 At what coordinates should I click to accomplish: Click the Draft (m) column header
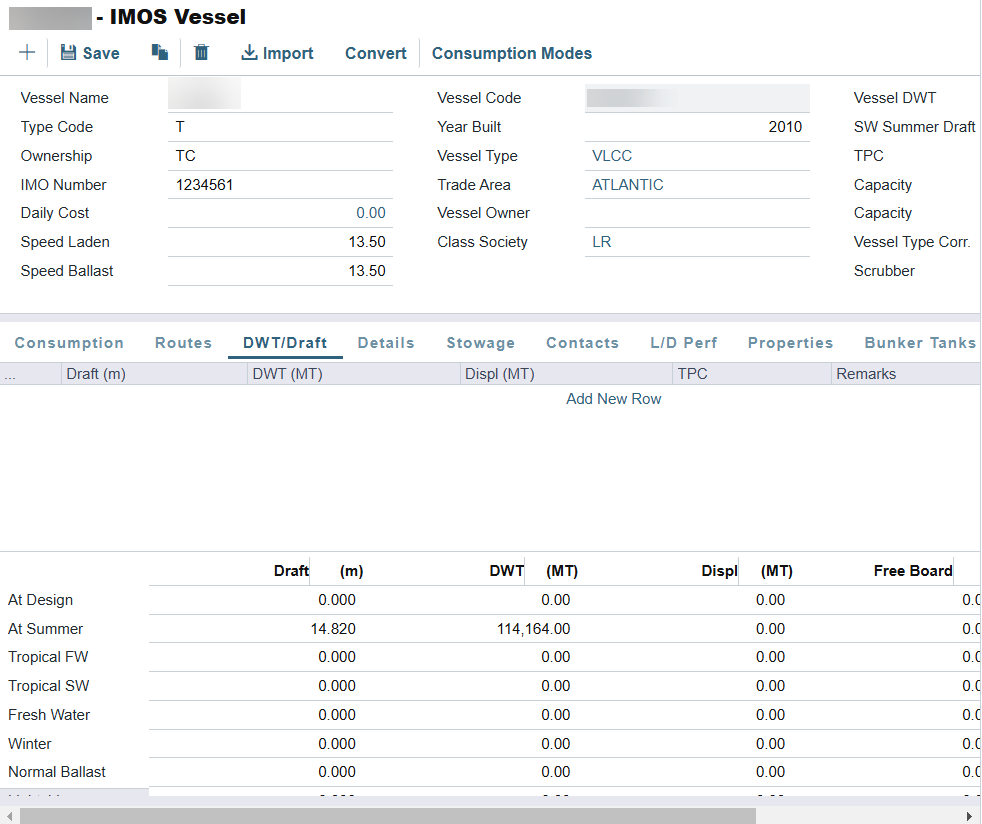[x=152, y=374]
